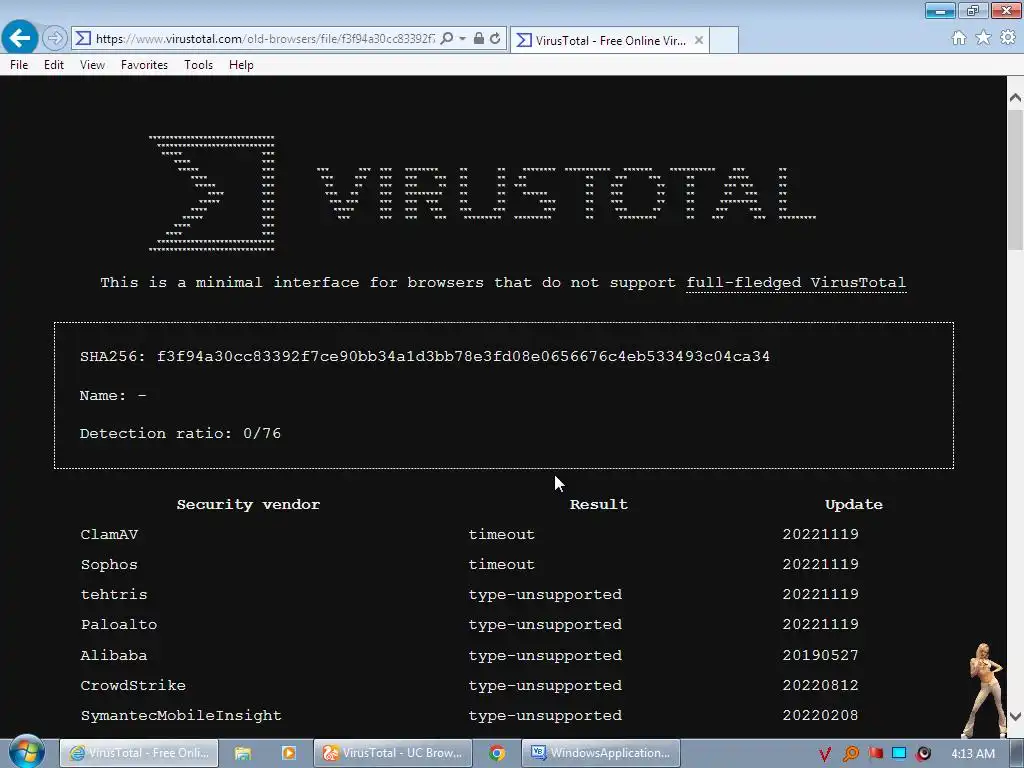Click the tehtris vendor name
The width and height of the screenshot is (1024, 768).
coord(114,594)
